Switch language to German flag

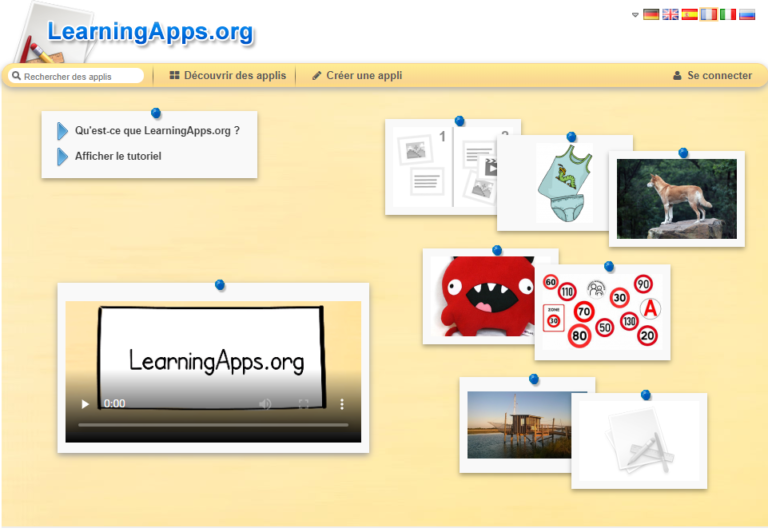(x=651, y=14)
